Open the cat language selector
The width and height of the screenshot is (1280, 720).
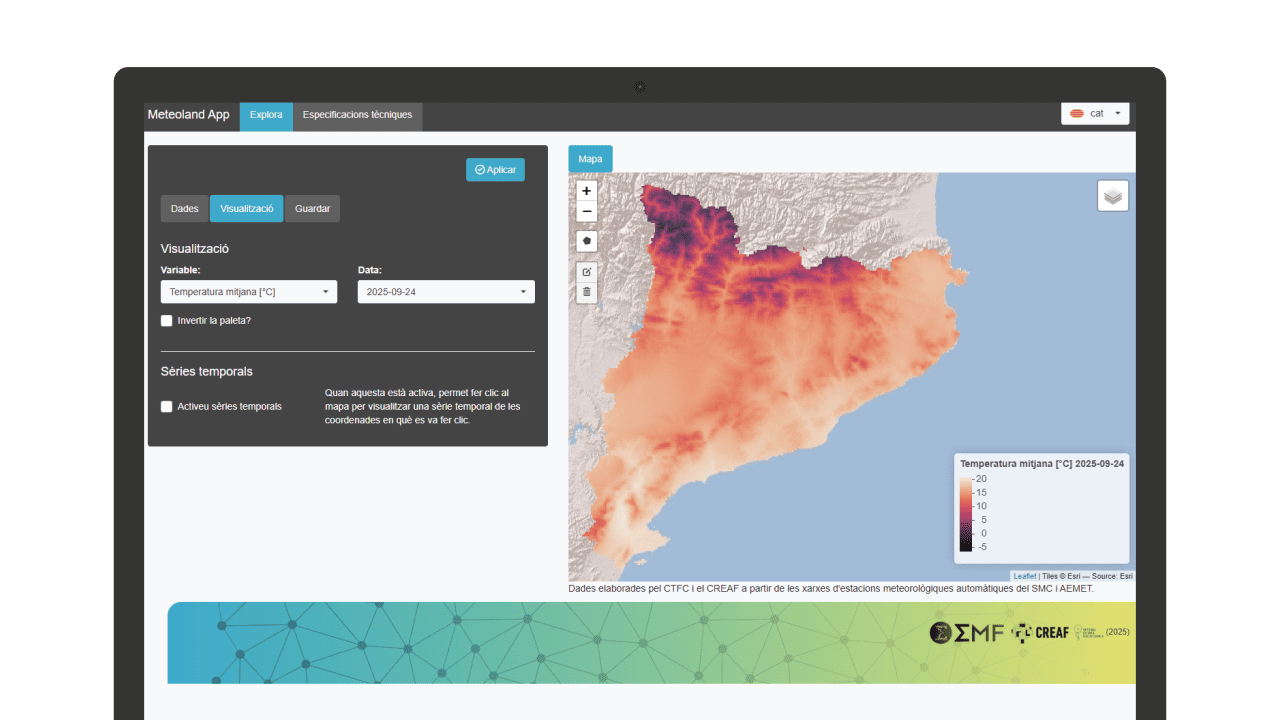pyautogui.click(x=1095, y=114)
